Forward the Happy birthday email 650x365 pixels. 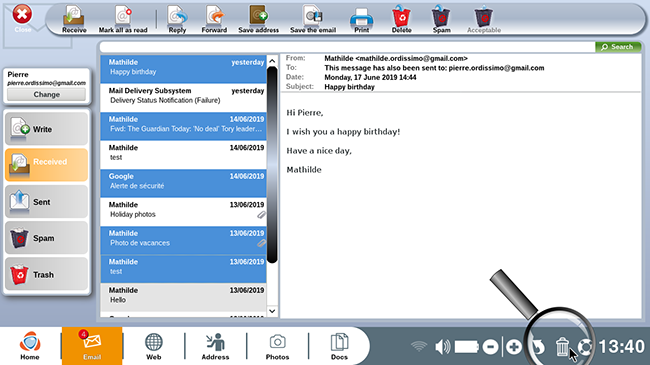point(214,19)
